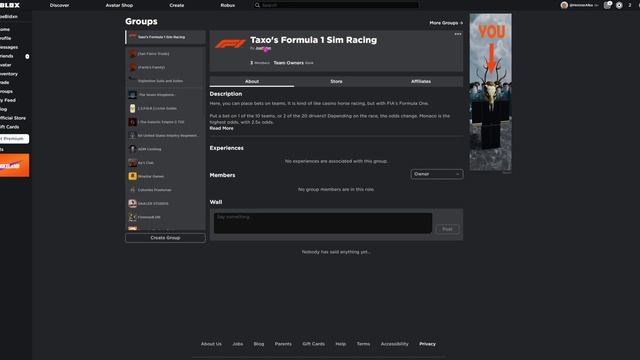Click the Taxo's Formula 1 group icon in list
Screen dimensions: 640x360
(x=132, y=37)
